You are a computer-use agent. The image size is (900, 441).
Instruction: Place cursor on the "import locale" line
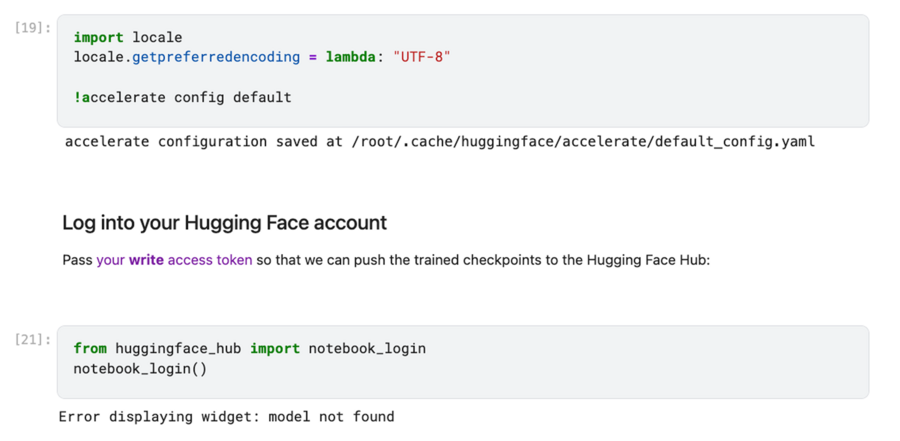pos(127,38)
